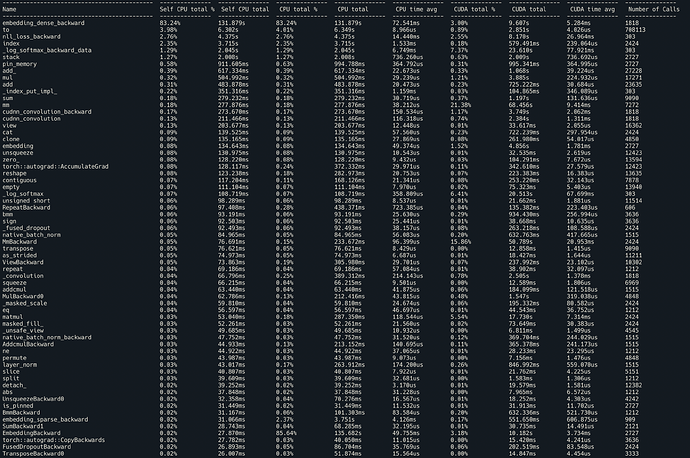Click the 85.64% CPU total value
690x458 pixels.
[286, 433]
